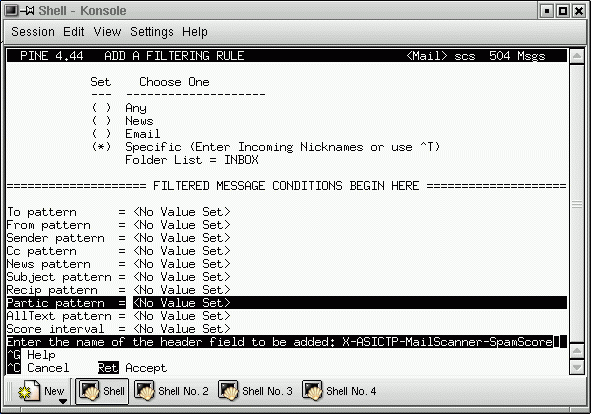Click the Ret Accept command
This screenshot has width=591, height=414.
pyautogui.click(x=132, y=368)
